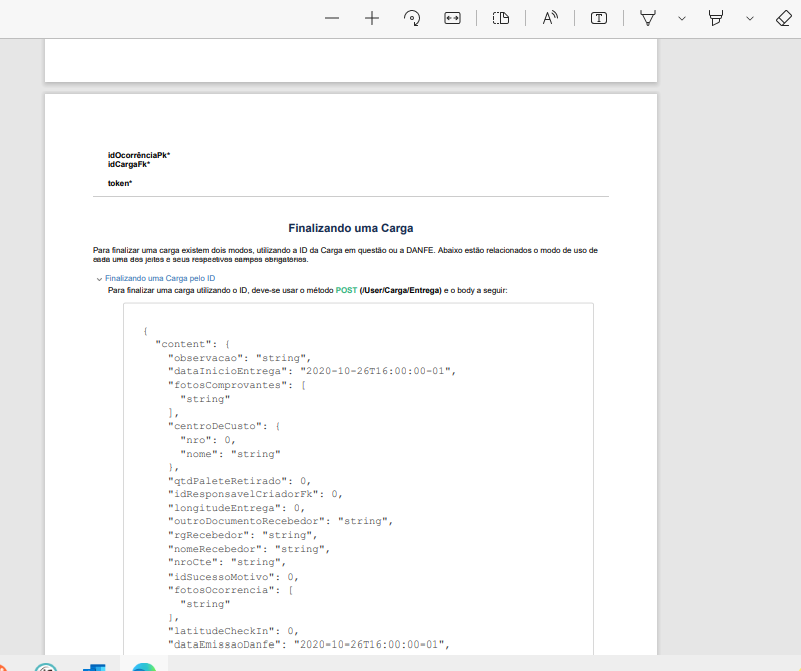This screenshot has width=801, height=671.
Task: Open the page view options icon
Action: (x=501, y=18)
